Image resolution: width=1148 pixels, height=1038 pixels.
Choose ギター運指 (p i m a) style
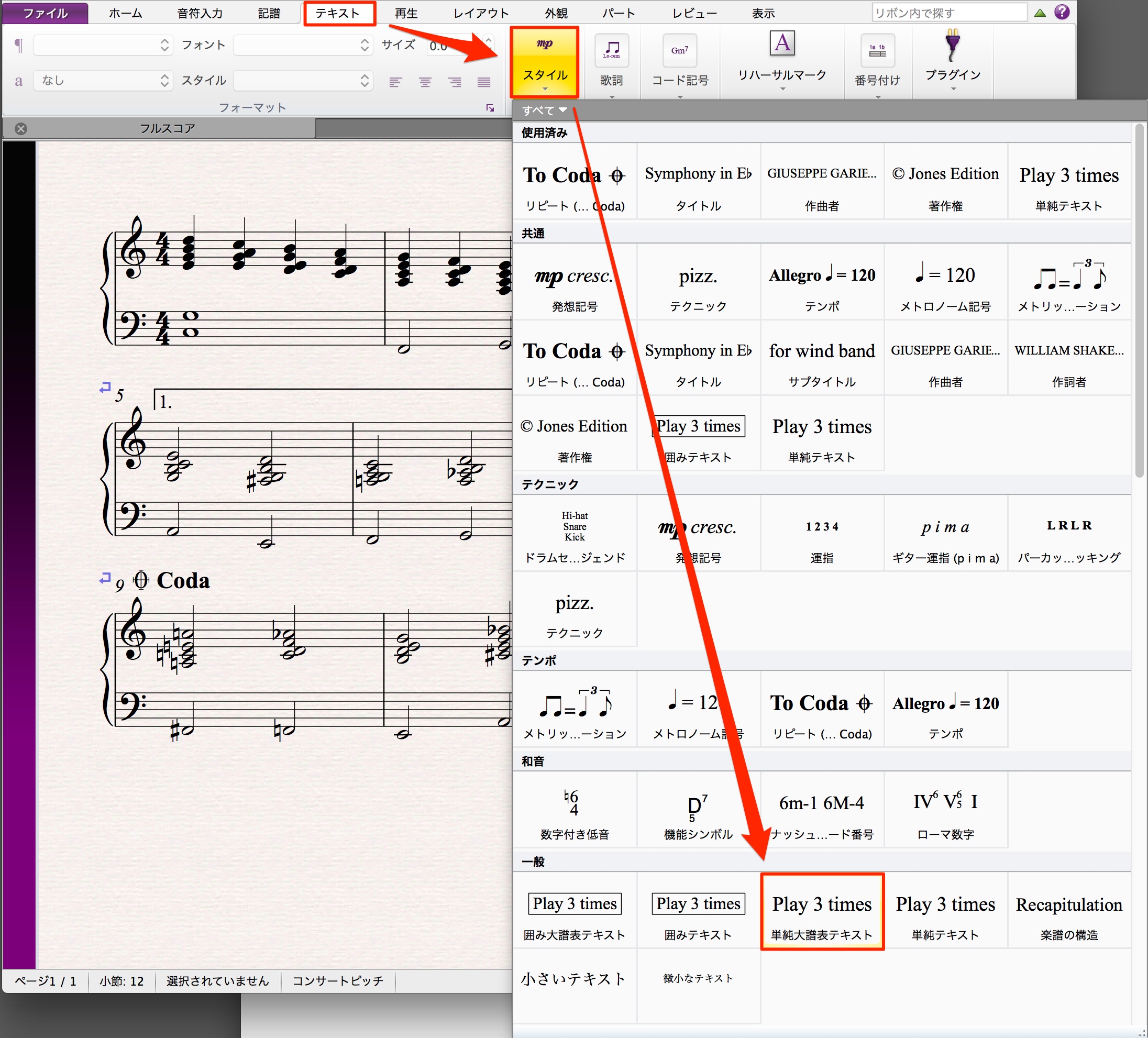point(945,534)
